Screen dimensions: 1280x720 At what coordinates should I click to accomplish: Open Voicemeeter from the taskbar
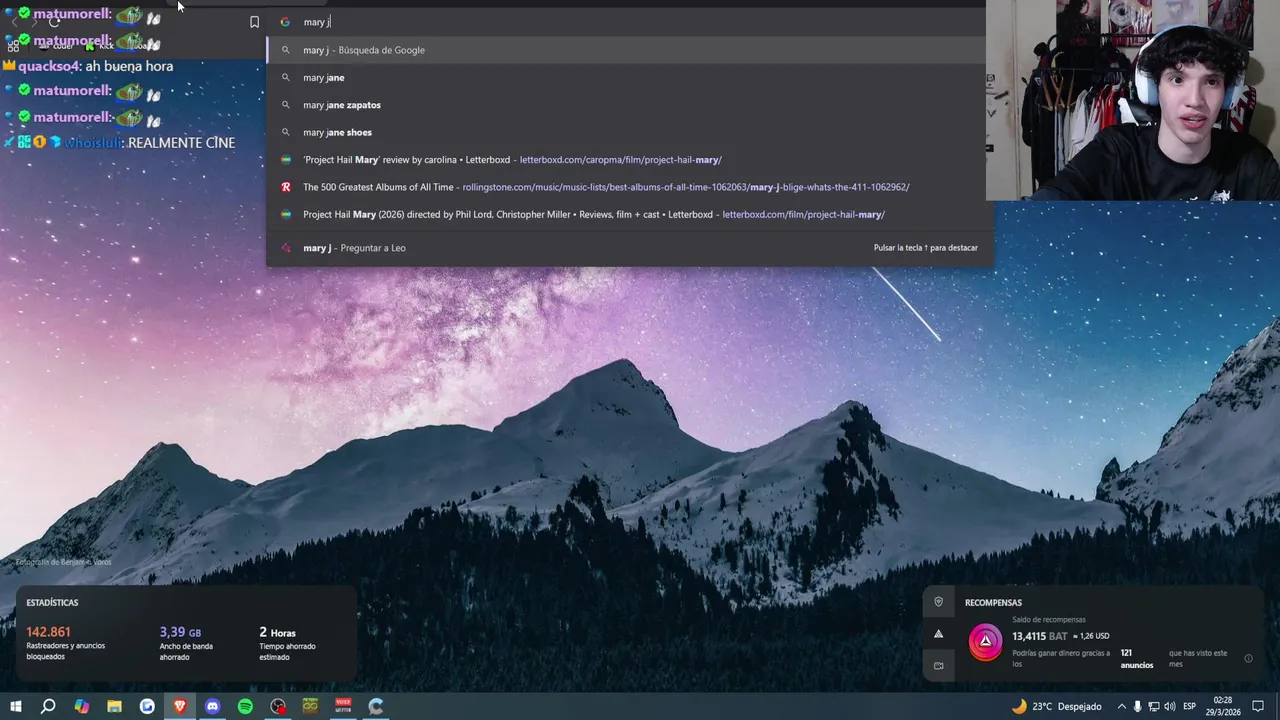pos(343,706)
